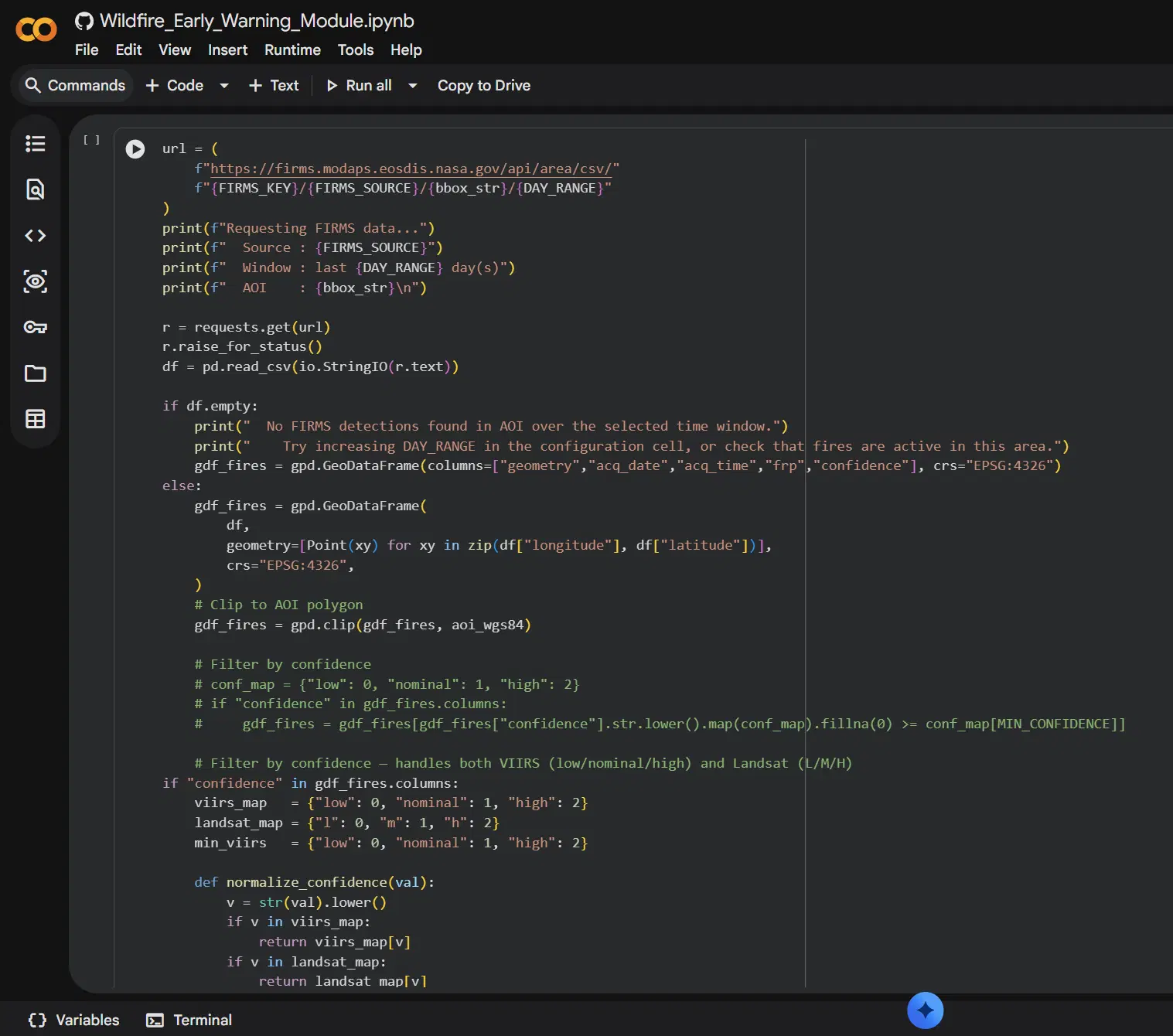Screen dimensions: 1173x1036
Task: Open the File menu
Action: click(87, 49)
